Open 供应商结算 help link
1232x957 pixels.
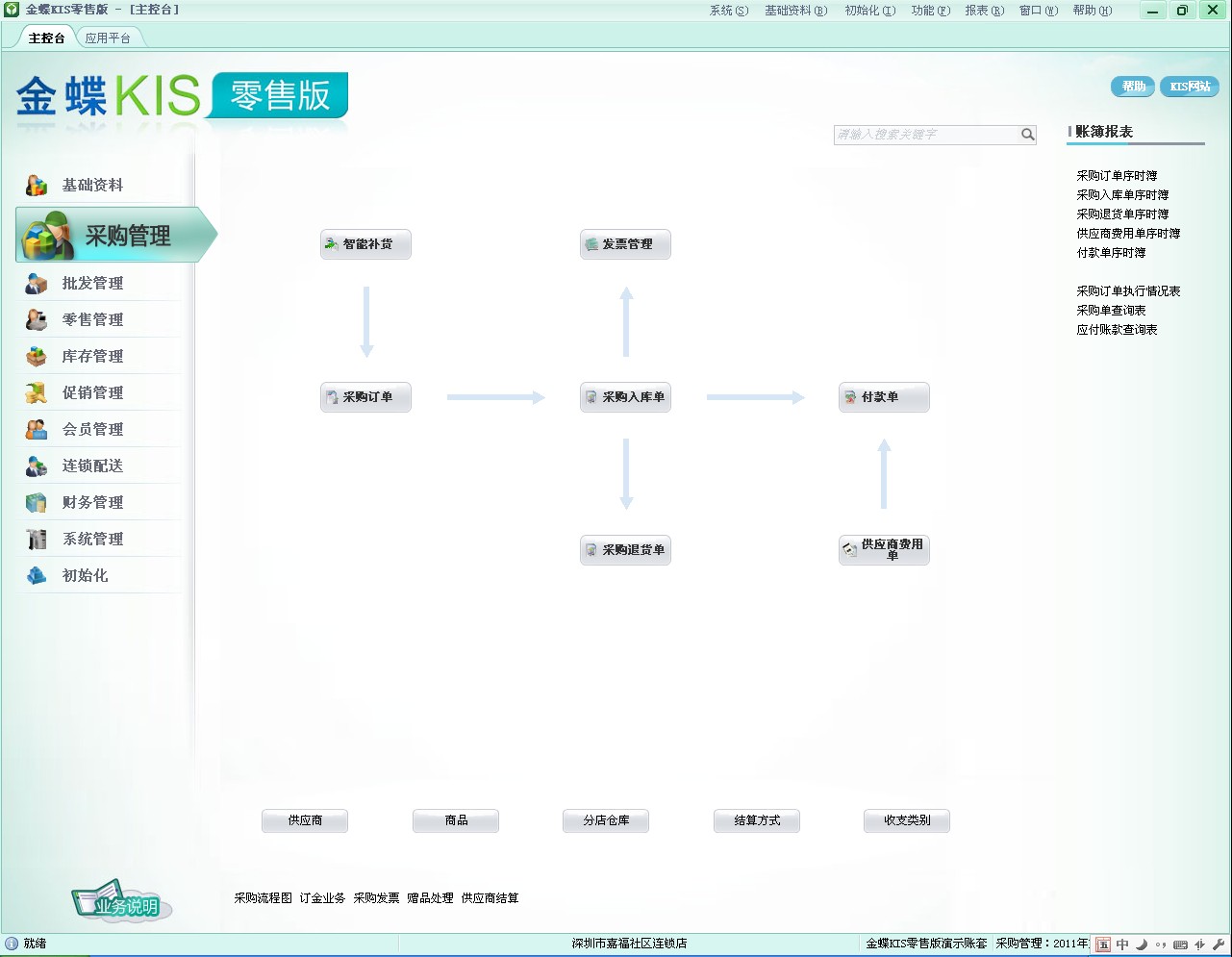490,898
